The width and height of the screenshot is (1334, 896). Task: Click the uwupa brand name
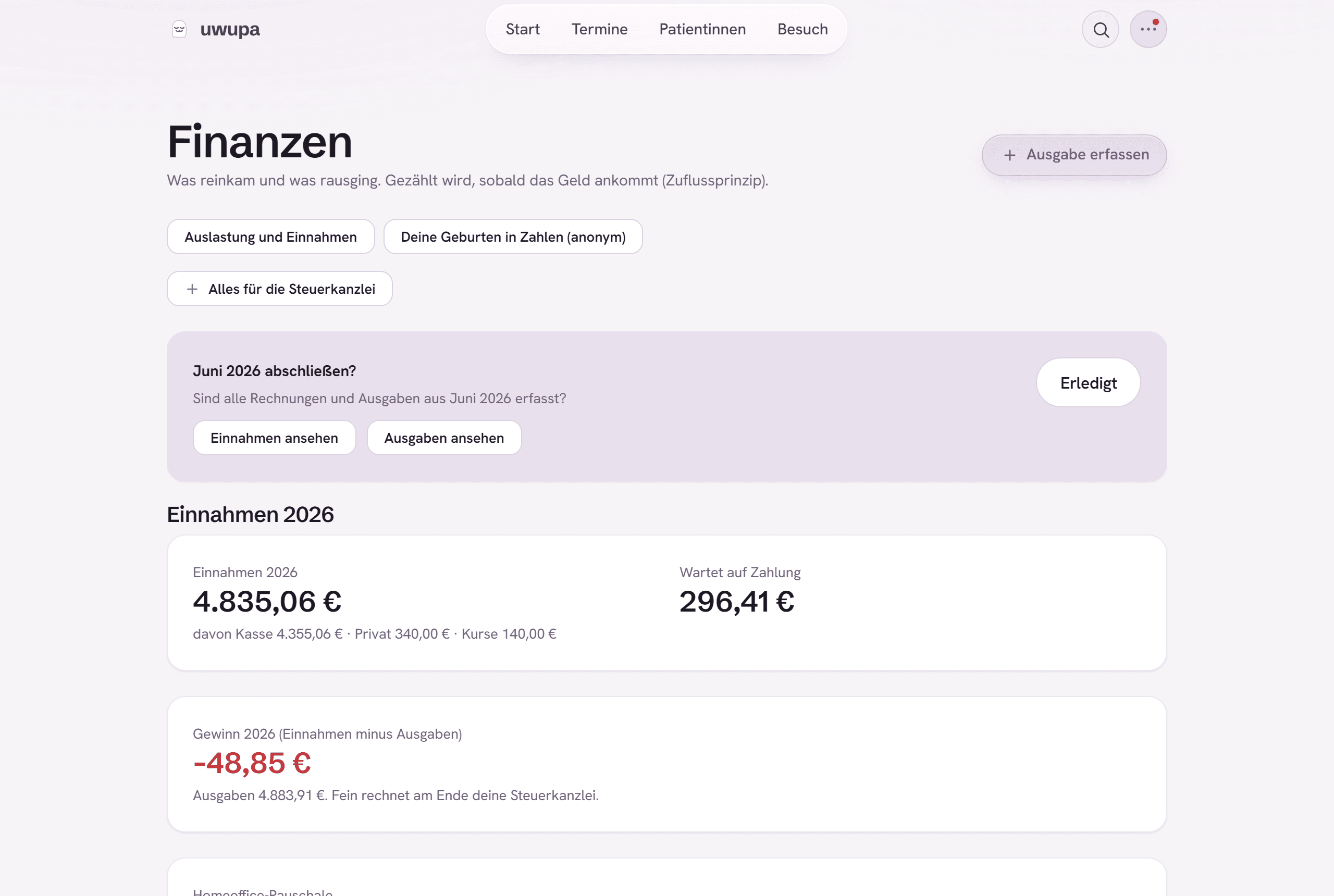pos(230,29)
